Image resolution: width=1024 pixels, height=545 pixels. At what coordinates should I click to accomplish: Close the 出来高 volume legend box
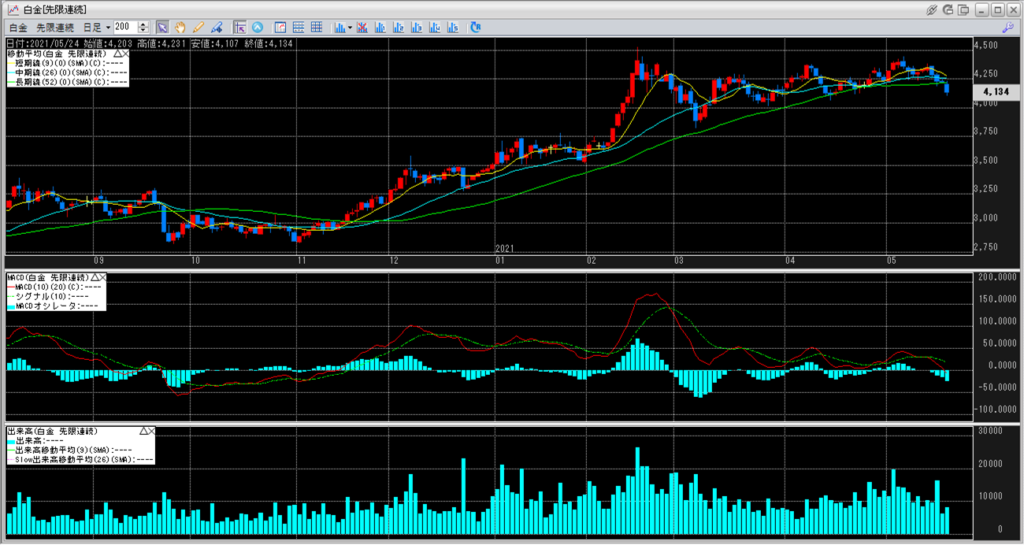pyautogui.click(x=152, y=430)
